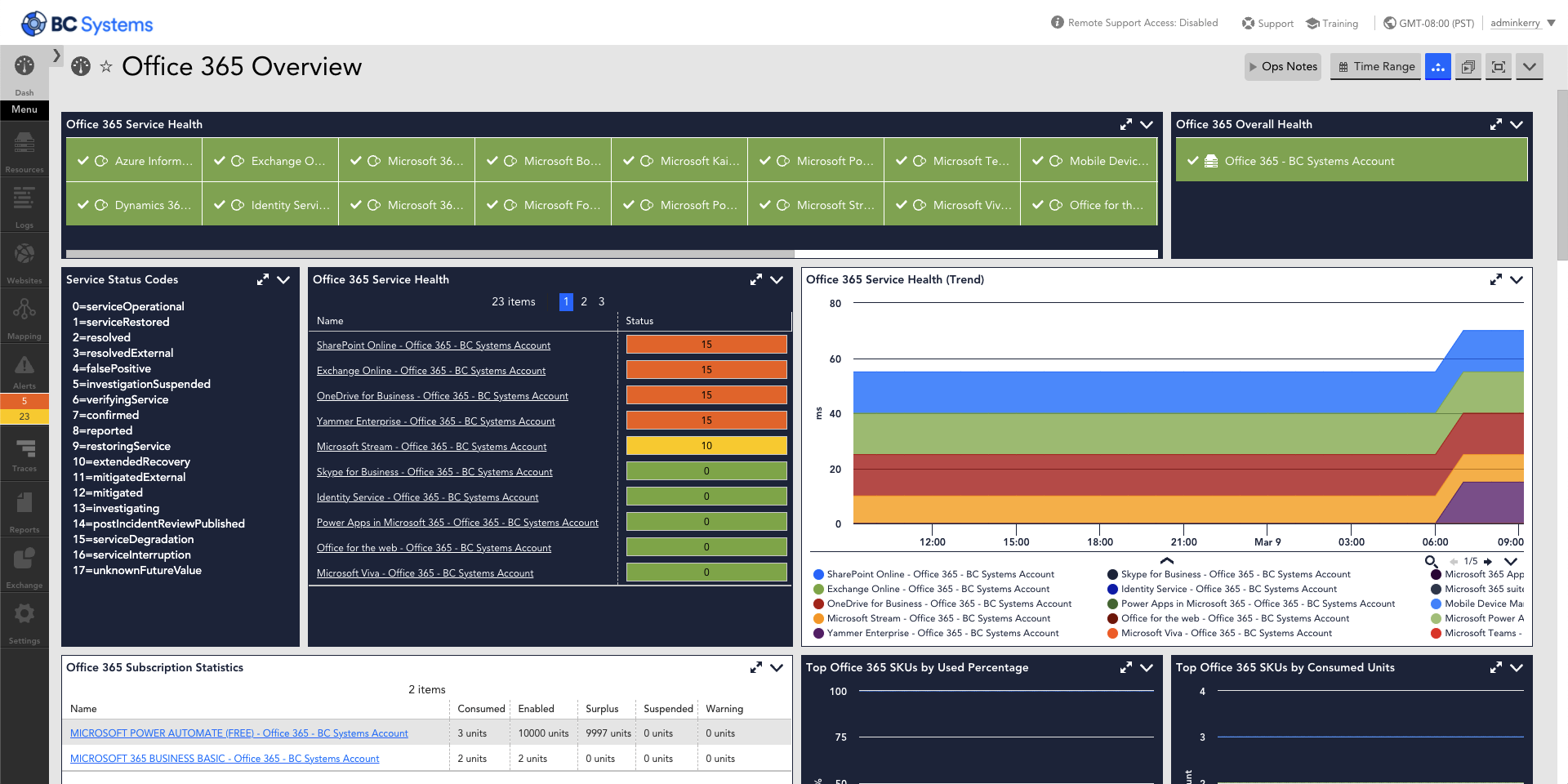
Task: Toggle SharePoint Online legend series
Action: pos(933,574)
